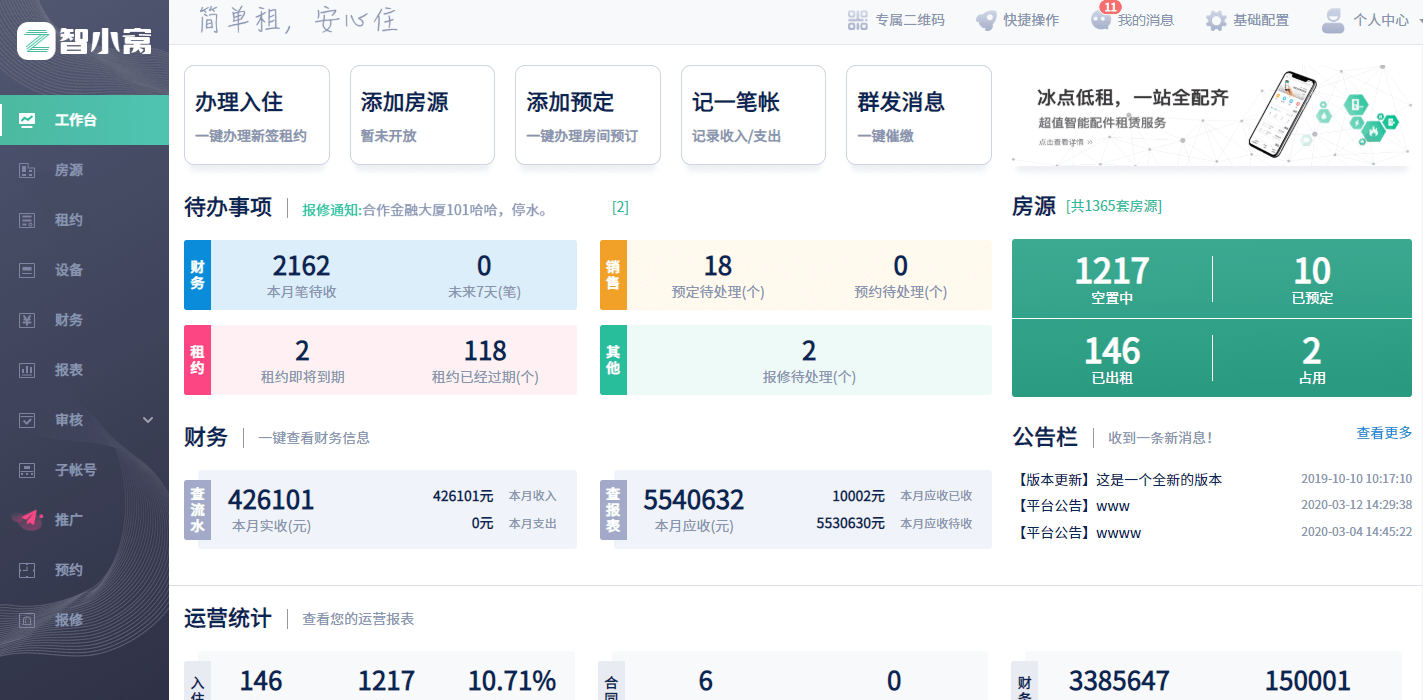Image resolution: width=1423 pixels, height=700 pixels.
Task: Click the 推广 paper plane icon
Action: tap(28, 519)
